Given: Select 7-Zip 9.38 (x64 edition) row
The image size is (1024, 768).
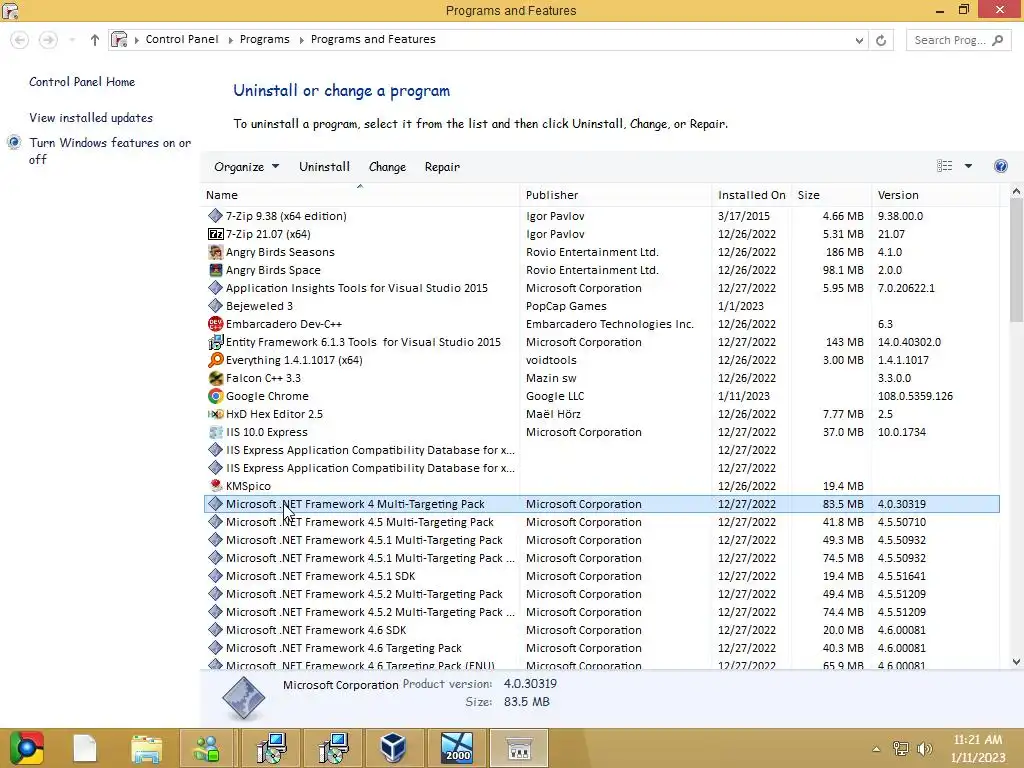Looking at the screenshot, I should 601,216.
